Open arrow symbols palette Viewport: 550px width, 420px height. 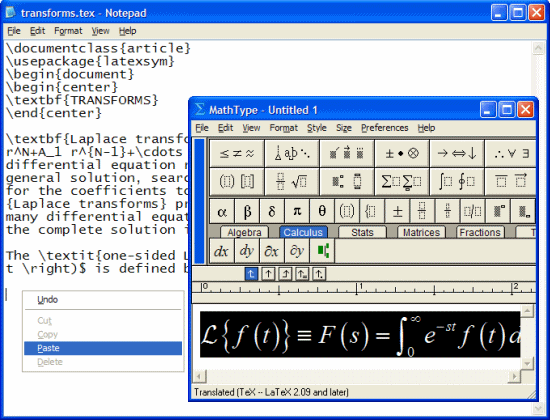point(457,153)
